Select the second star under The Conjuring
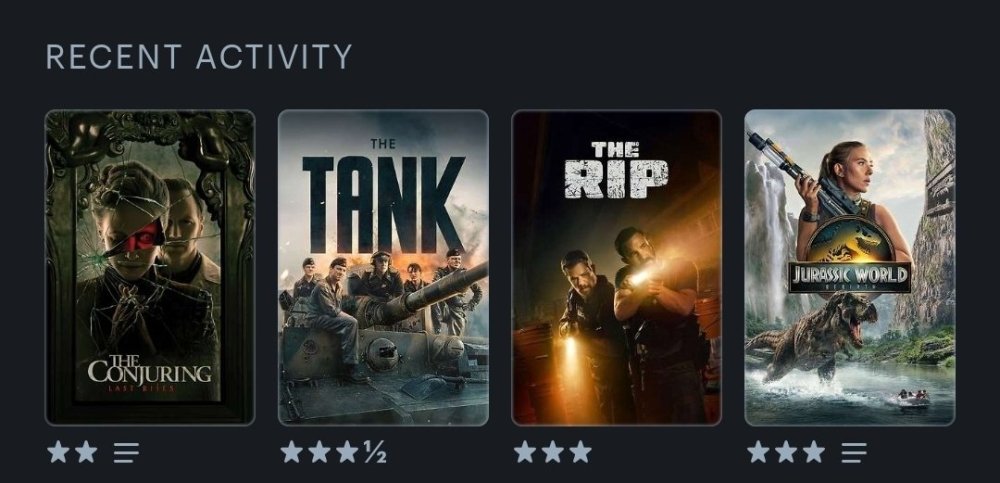1000x483 pixels. point(86,452)
